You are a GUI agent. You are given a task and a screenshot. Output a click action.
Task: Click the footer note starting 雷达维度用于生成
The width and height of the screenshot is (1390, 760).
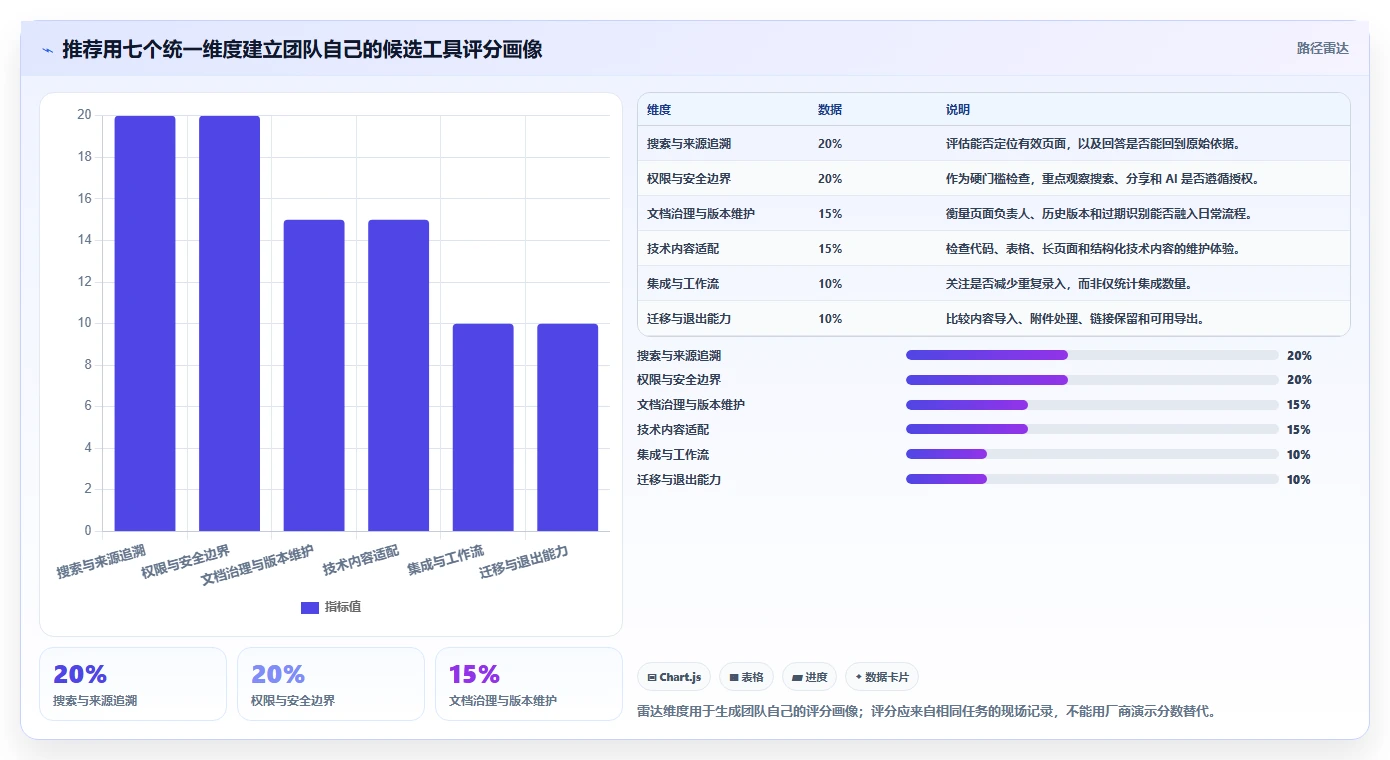[926, 712]
